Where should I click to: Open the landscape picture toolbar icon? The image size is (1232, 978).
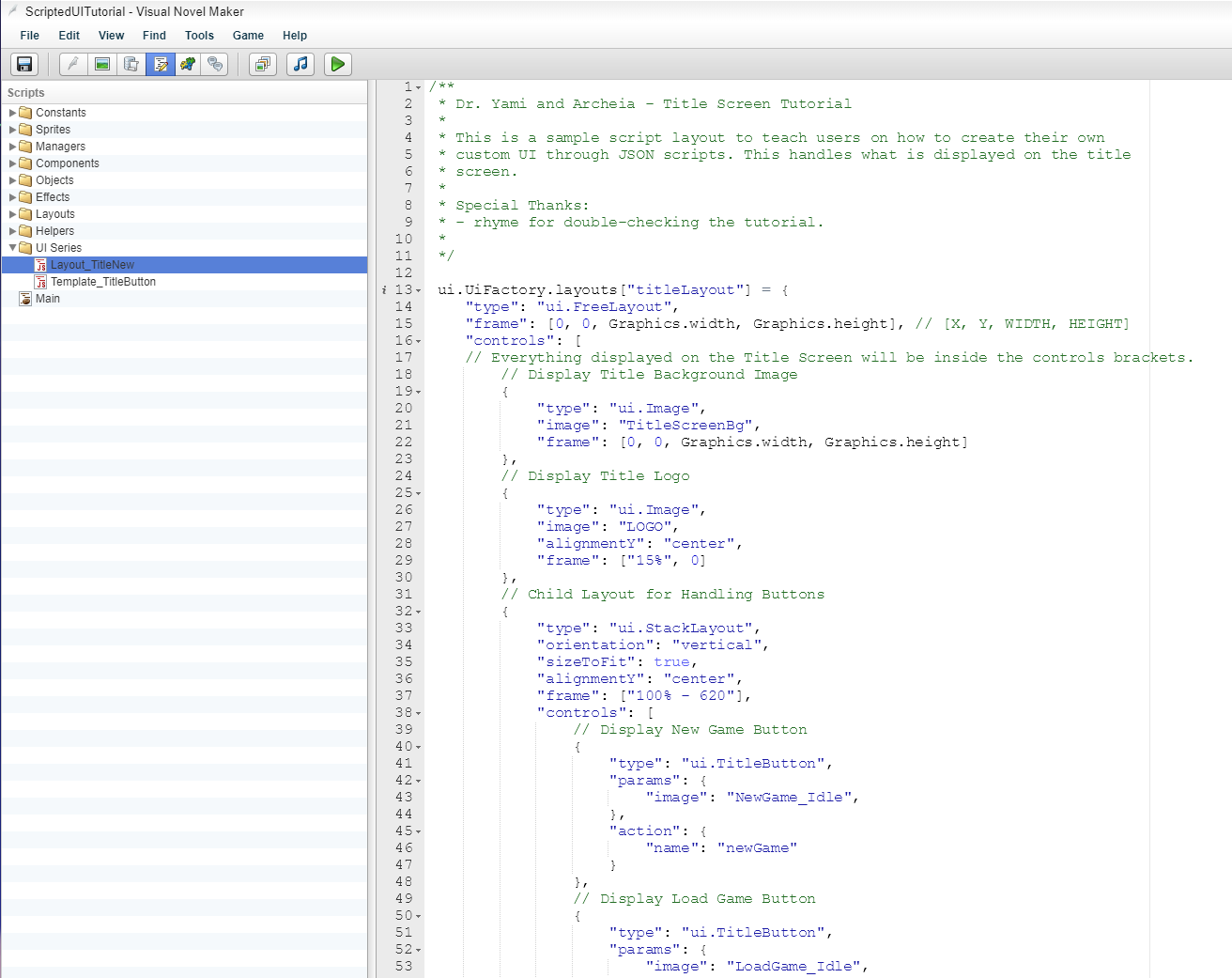102,64
